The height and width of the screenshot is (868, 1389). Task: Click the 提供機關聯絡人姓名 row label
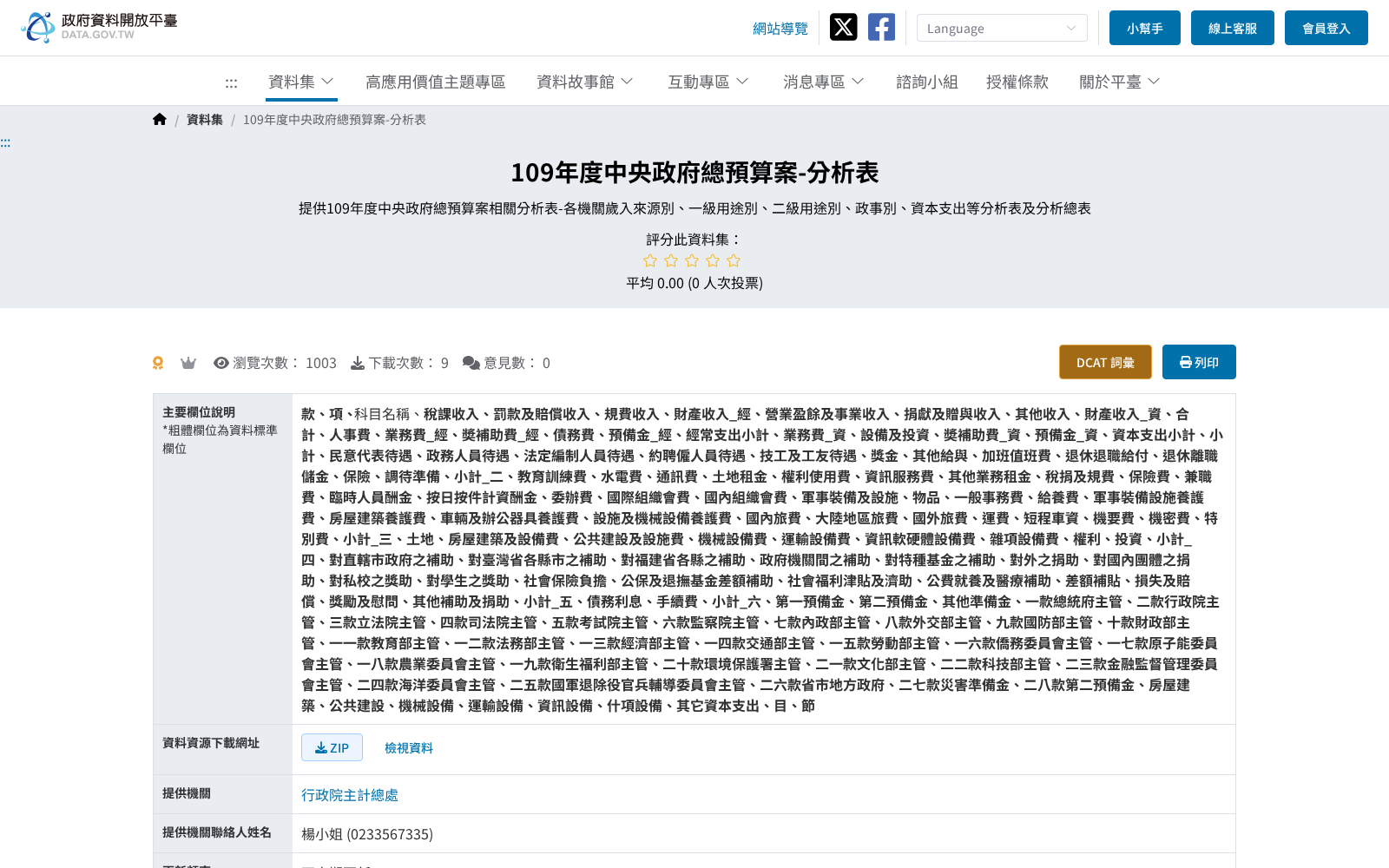217,832
